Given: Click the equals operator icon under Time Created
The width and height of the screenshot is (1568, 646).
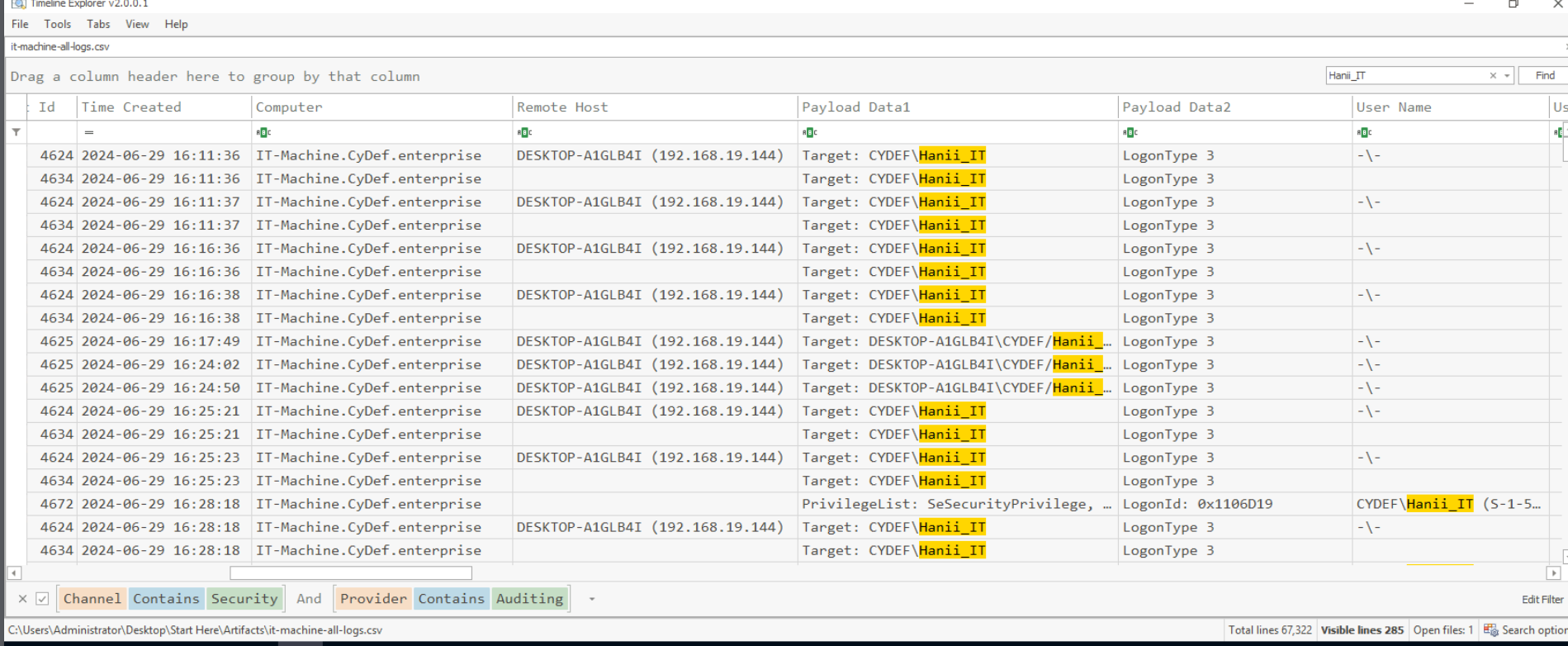Looking at the screenshot, I should (89, 132).
